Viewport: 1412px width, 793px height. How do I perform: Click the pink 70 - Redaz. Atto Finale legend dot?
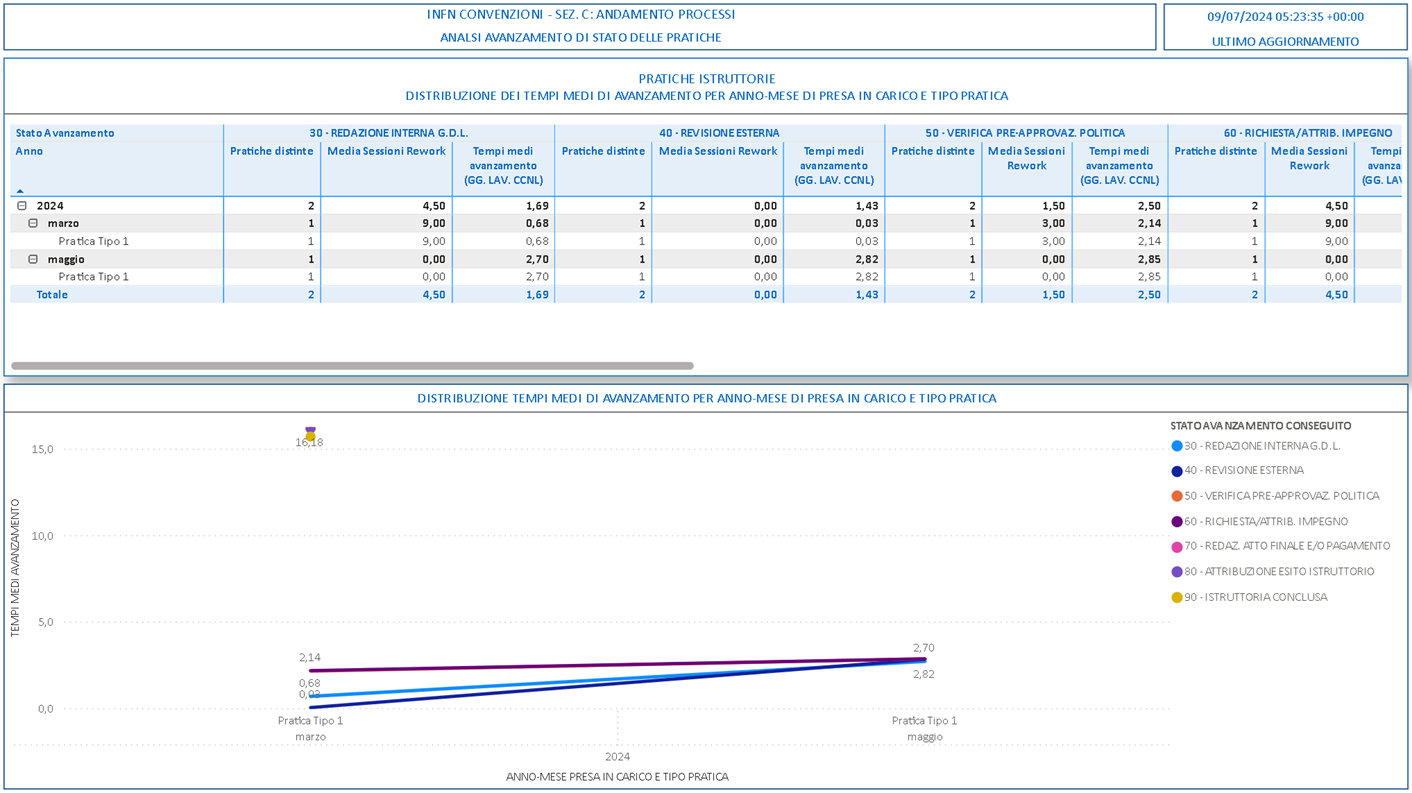[1177, 547]
